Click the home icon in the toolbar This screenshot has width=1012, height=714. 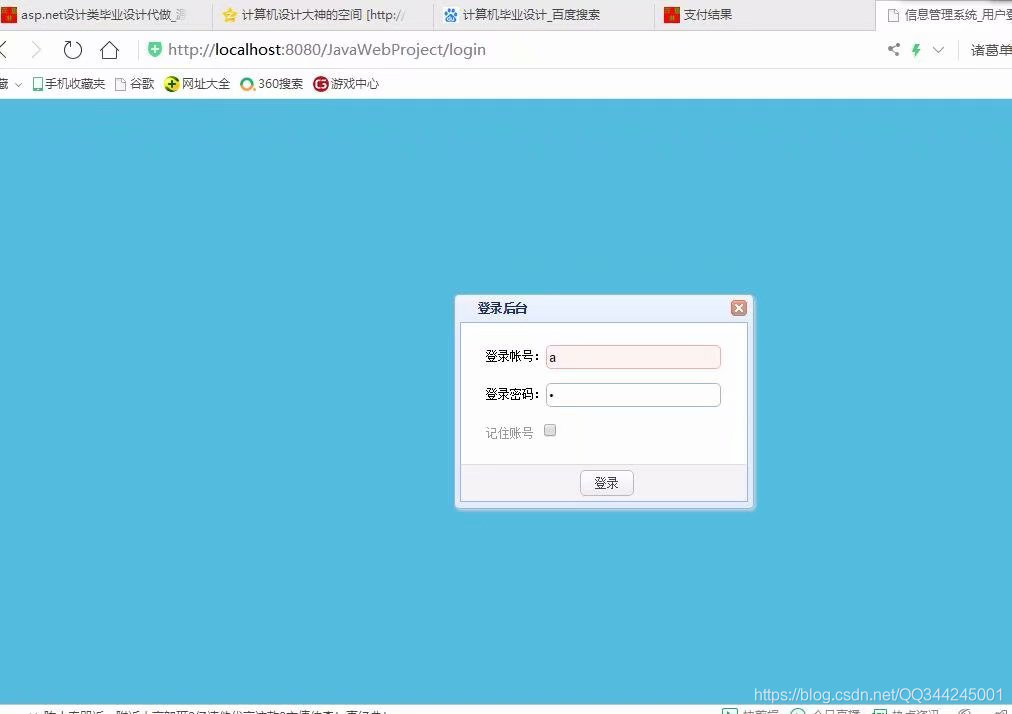pyautogui.click(x=110, y=49)
